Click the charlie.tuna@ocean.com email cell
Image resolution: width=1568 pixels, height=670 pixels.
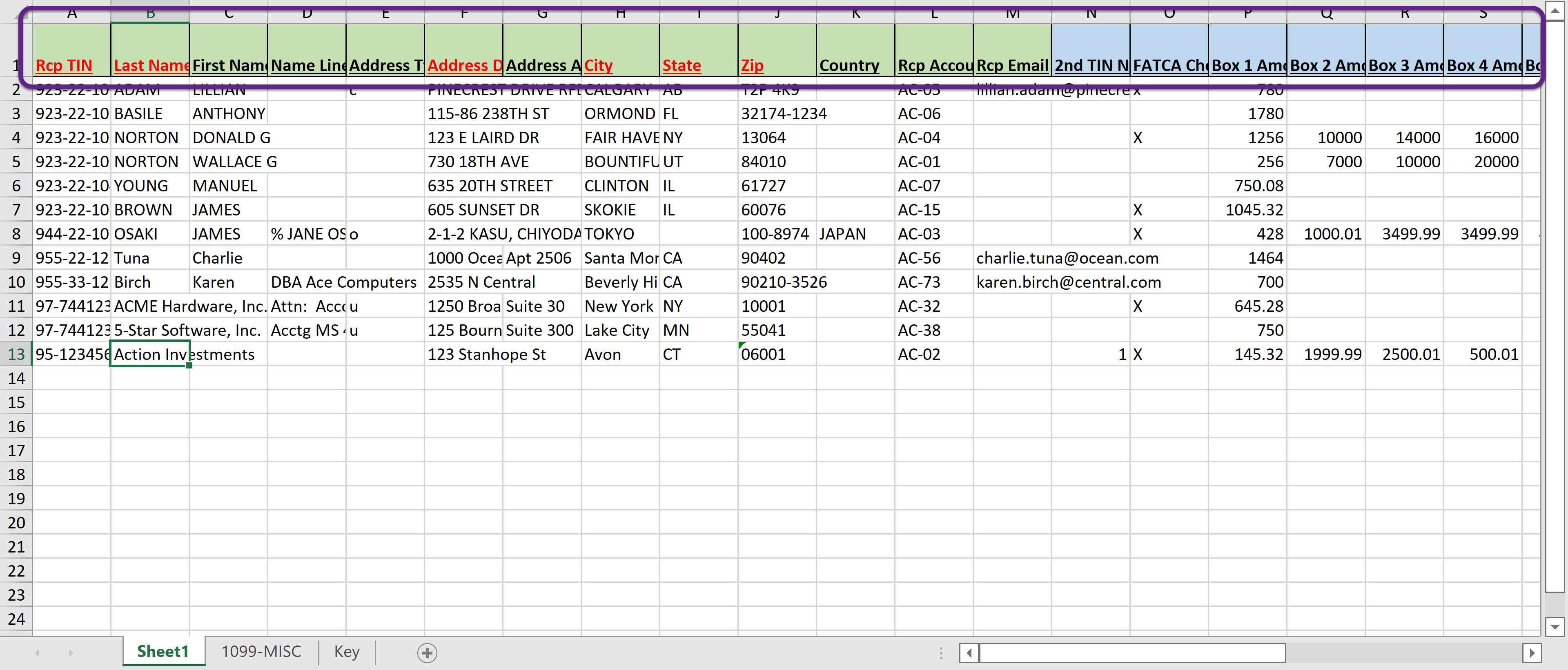click(x=1012, y=258)
